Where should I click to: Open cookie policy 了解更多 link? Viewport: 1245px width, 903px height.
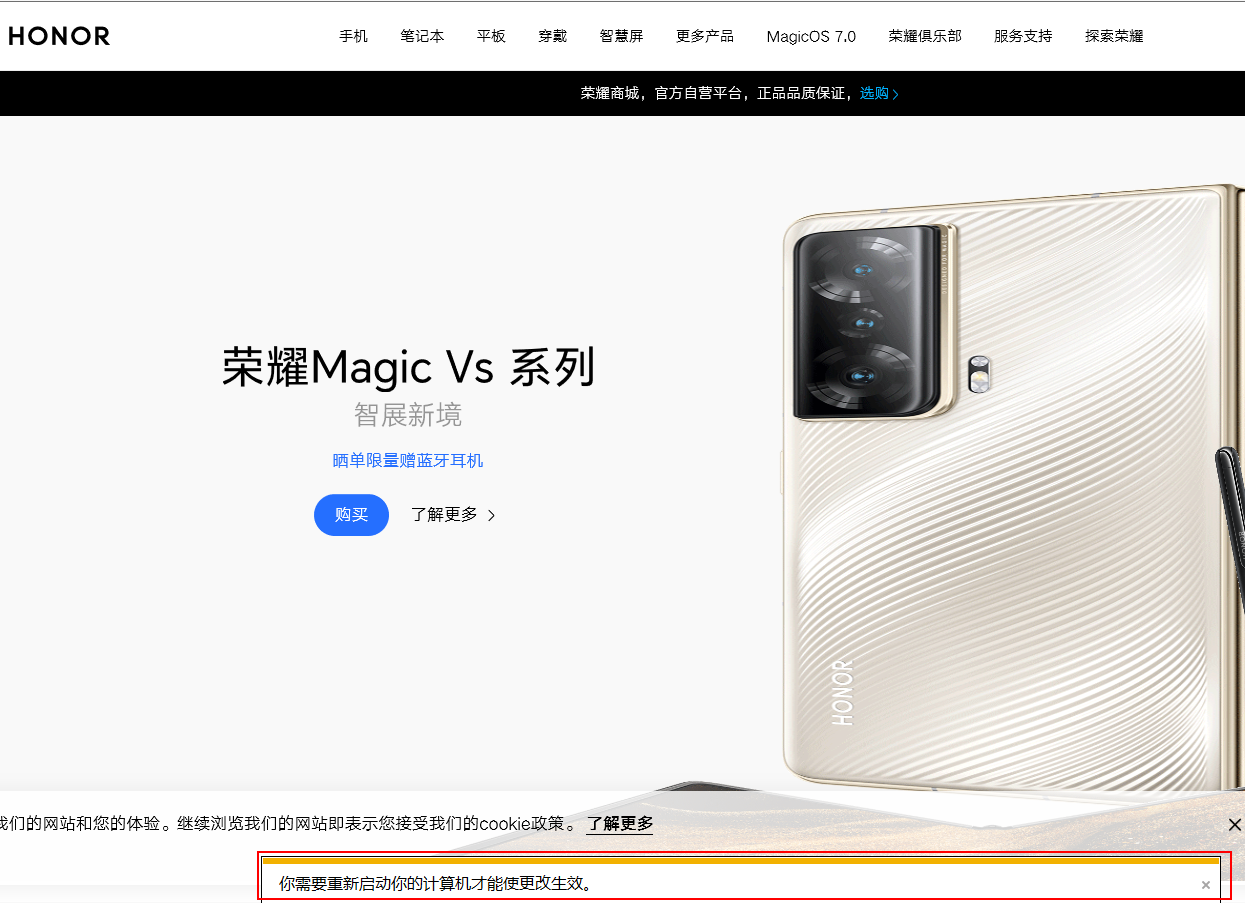(x=620, y=824)
